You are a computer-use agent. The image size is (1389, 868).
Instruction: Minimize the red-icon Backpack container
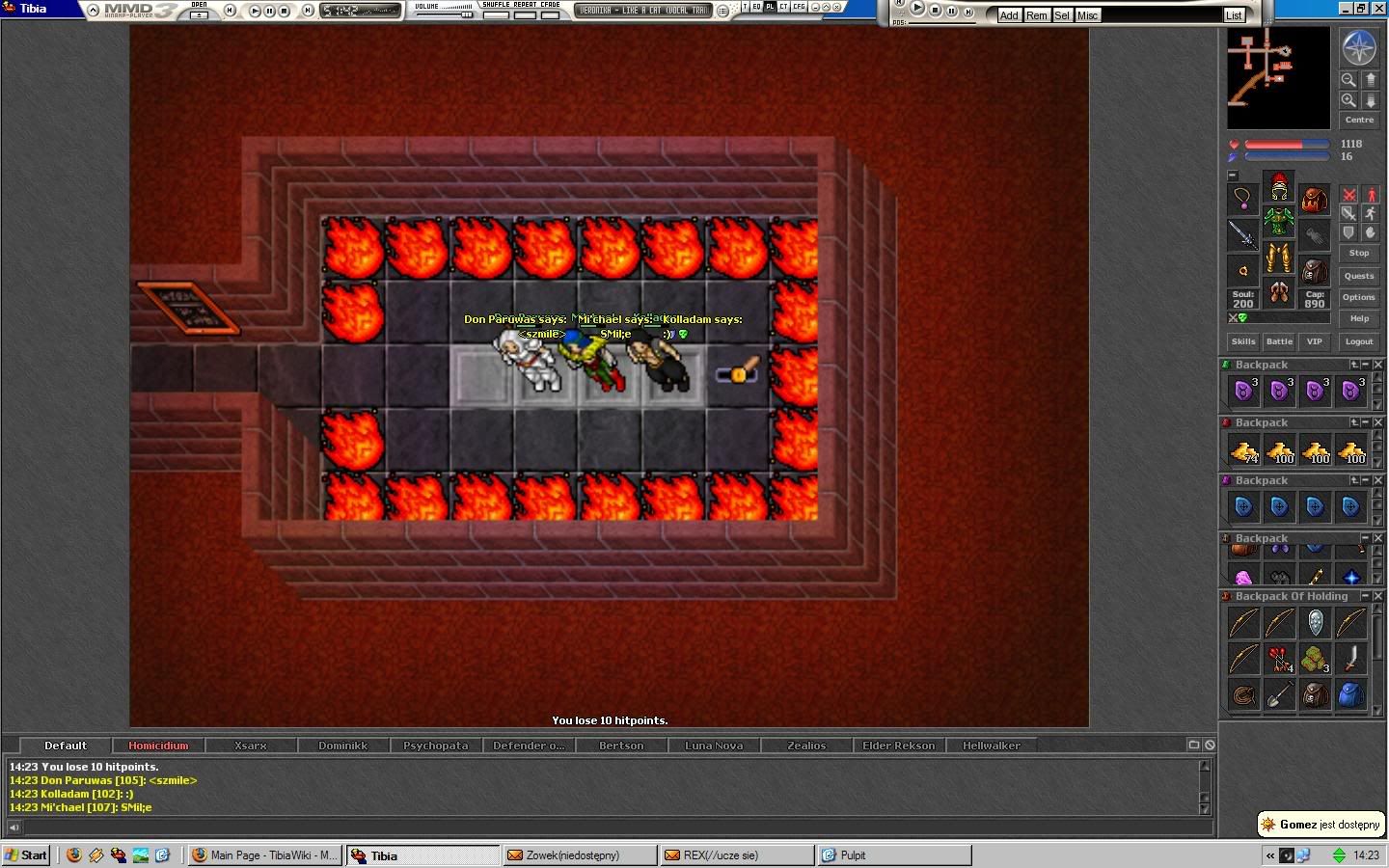(x=1366, y=422)
